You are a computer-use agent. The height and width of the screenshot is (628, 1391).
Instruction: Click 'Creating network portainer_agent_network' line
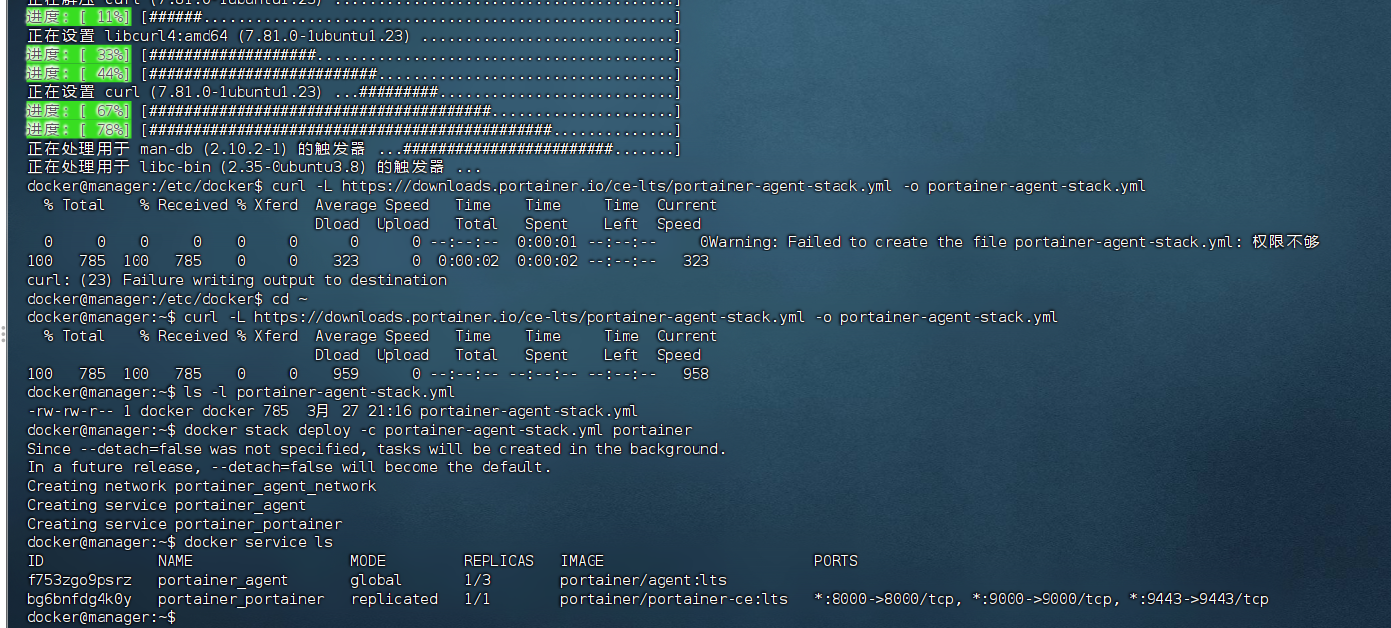[202, 486]
